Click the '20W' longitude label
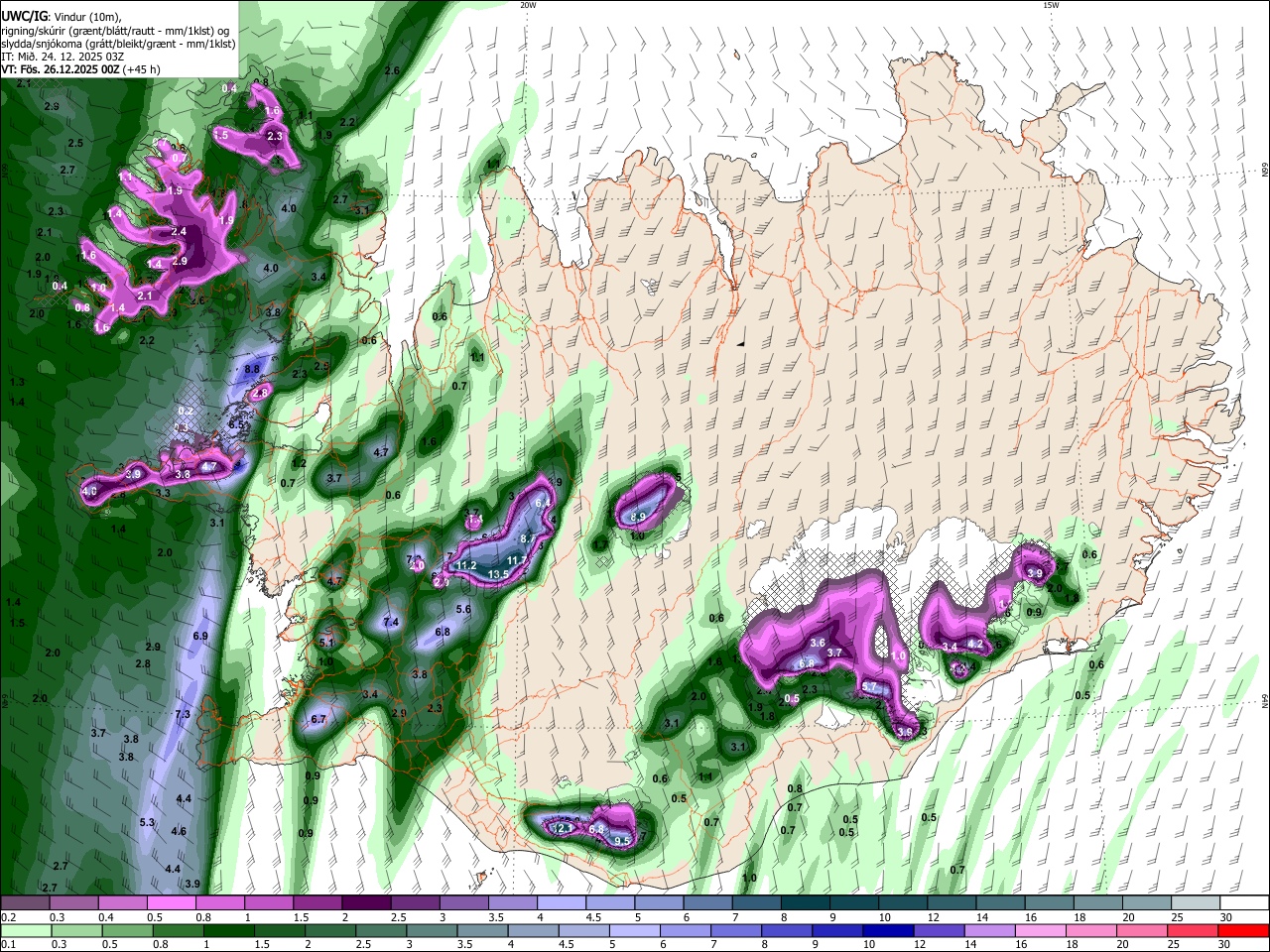The height and width of the screenshot is (952, 1270). pyautogui.click(x=528, y=5)
